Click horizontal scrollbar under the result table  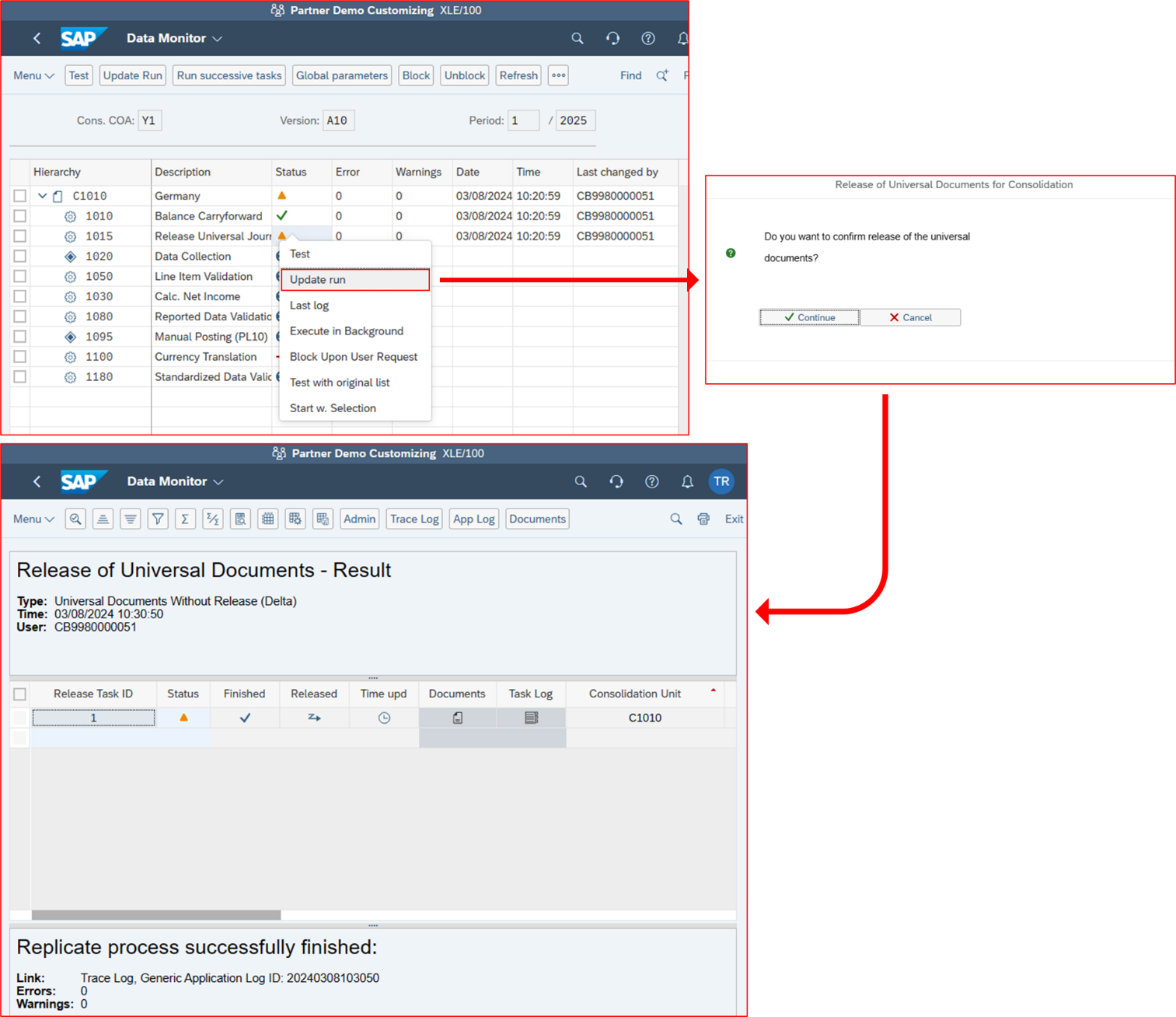pyautogui.click(x=156, y=915)
